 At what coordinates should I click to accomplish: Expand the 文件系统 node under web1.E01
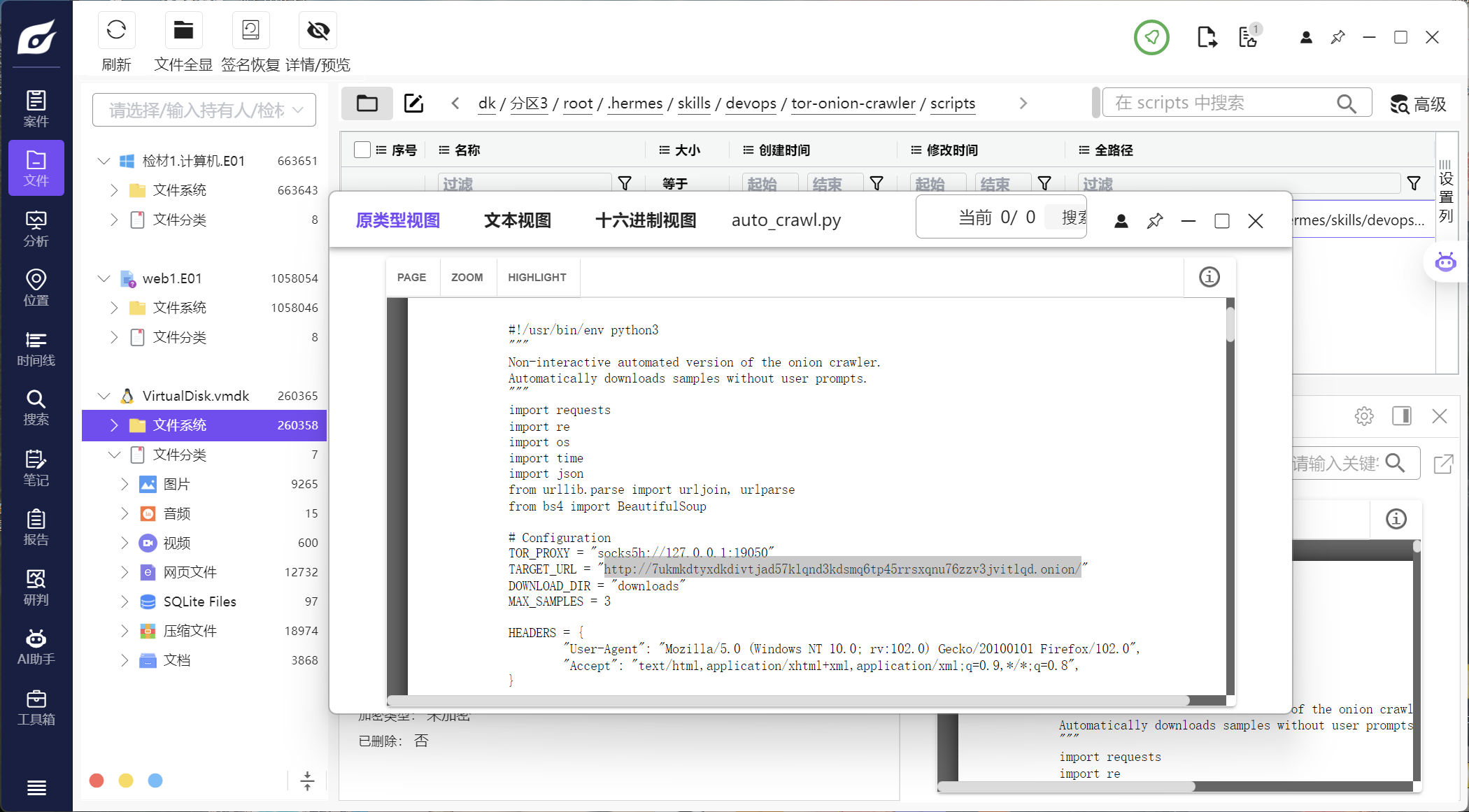coord(114,308)
